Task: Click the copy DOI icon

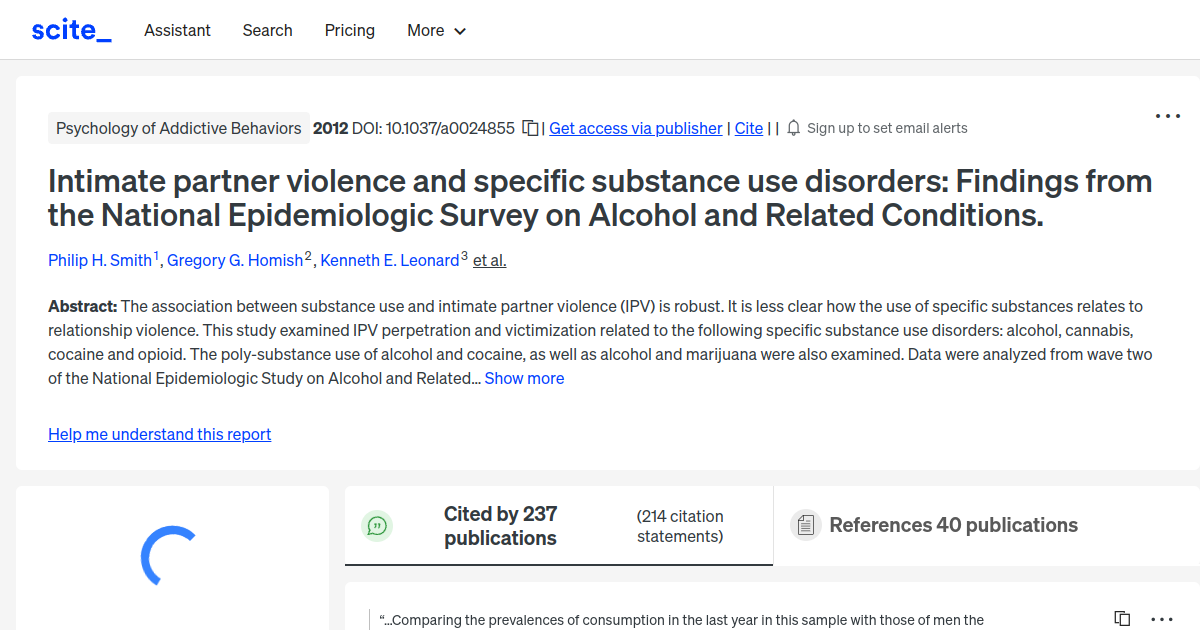Action: [x=531, y=128]
